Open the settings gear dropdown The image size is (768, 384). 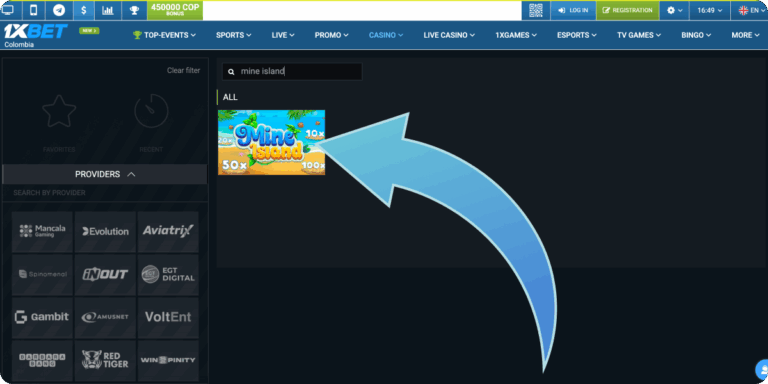[674, 10]
